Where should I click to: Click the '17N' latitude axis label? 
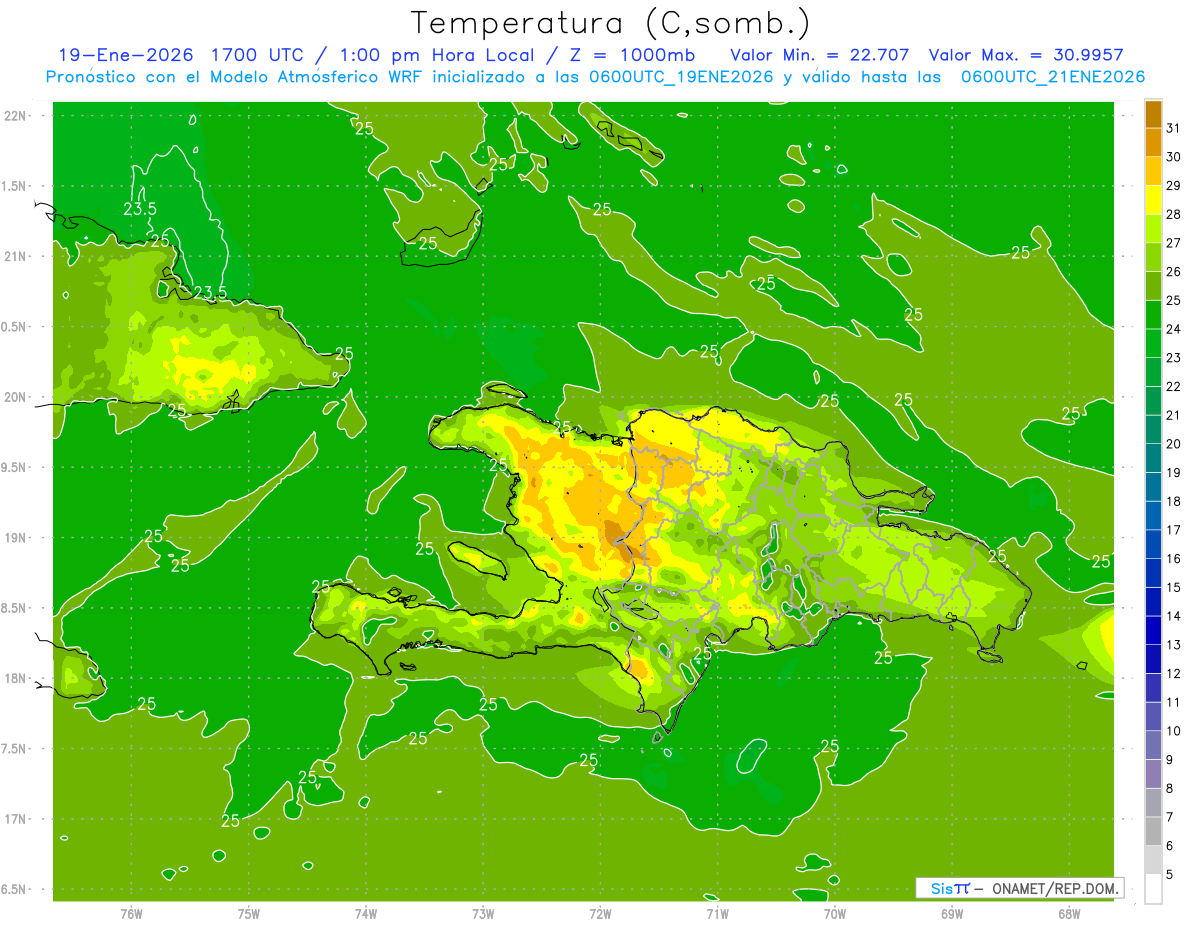[x=15, y=819]
